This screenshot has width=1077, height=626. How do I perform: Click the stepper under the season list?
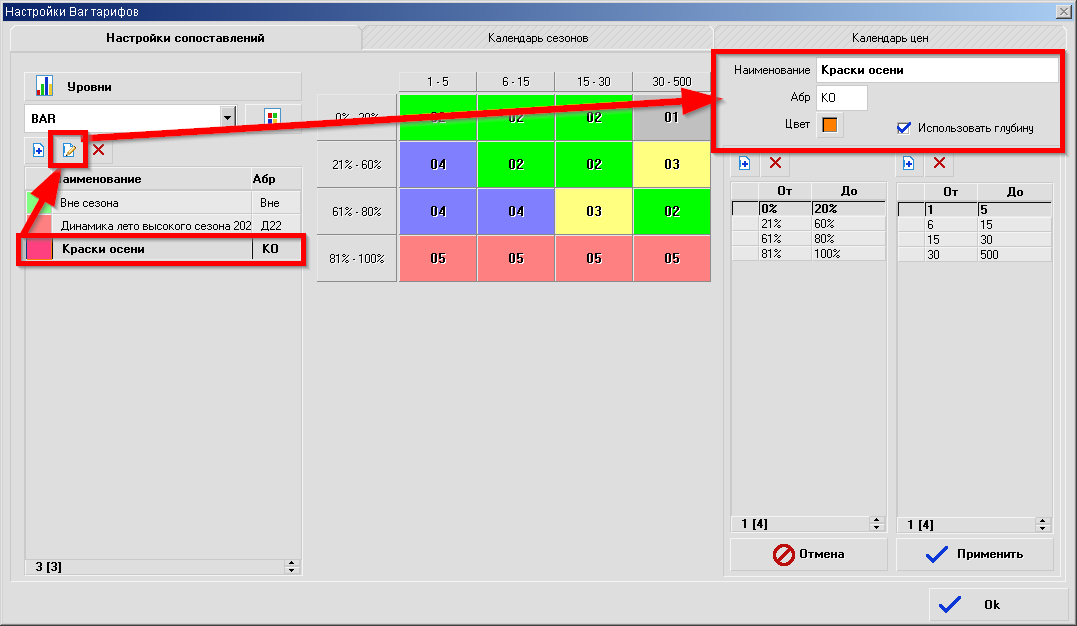click(292, 567)
